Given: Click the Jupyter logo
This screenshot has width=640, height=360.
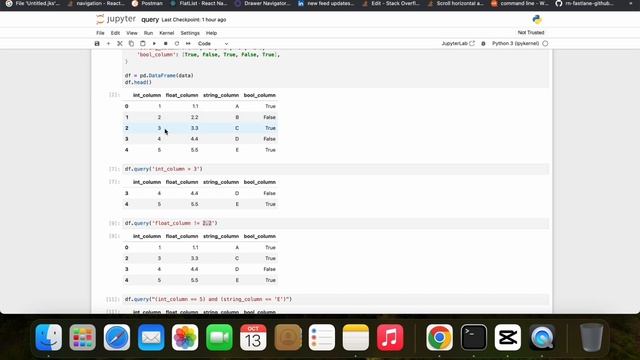Looking at the screenshot, I should point(116,19).
